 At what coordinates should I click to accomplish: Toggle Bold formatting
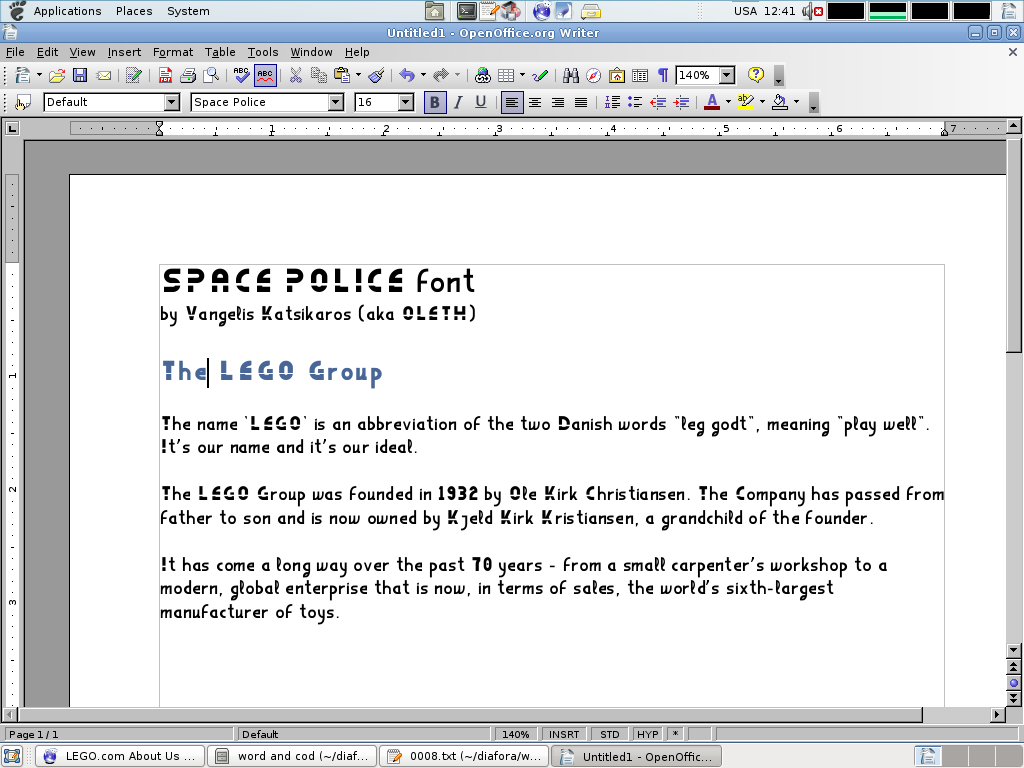434,103
